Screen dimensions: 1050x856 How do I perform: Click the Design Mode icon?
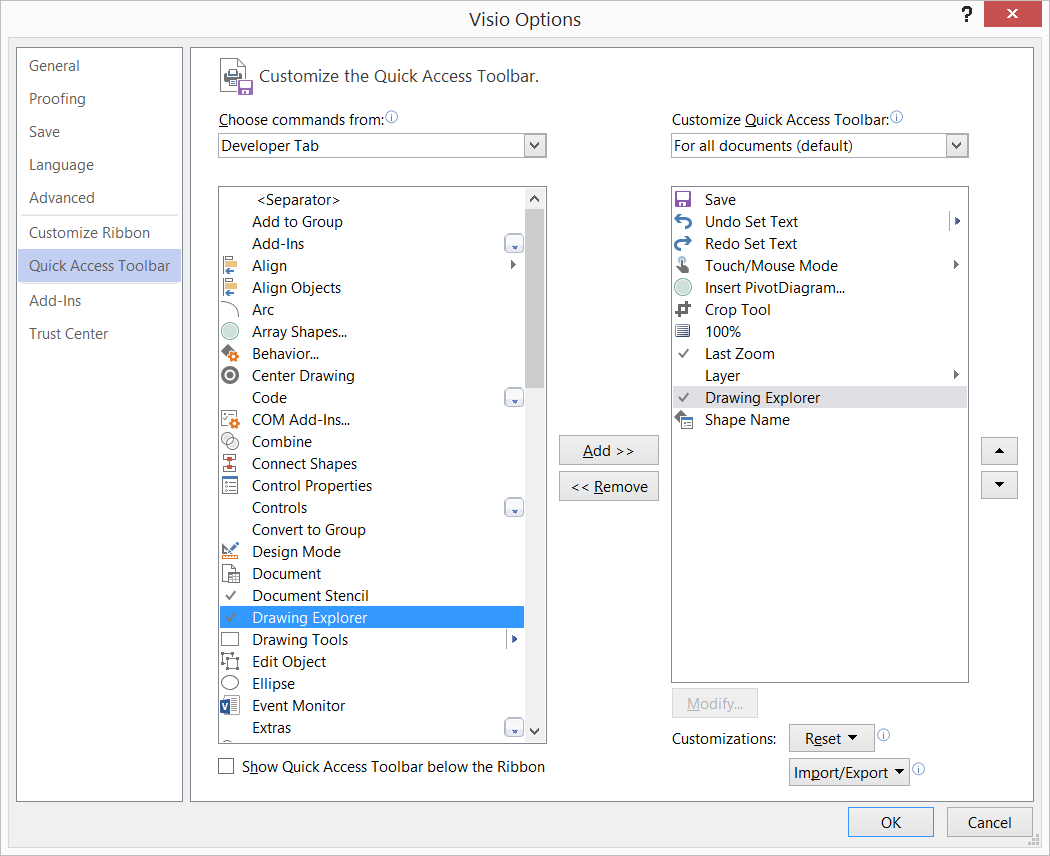click(229, 551)
